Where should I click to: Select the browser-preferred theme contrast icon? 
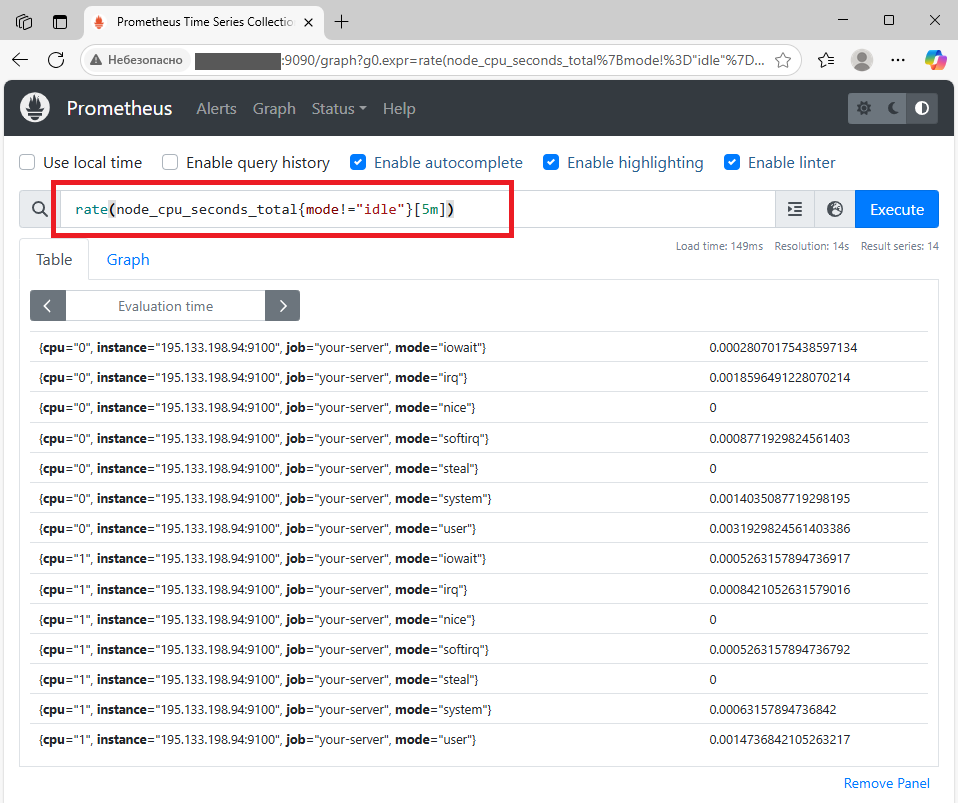point(922,108)
